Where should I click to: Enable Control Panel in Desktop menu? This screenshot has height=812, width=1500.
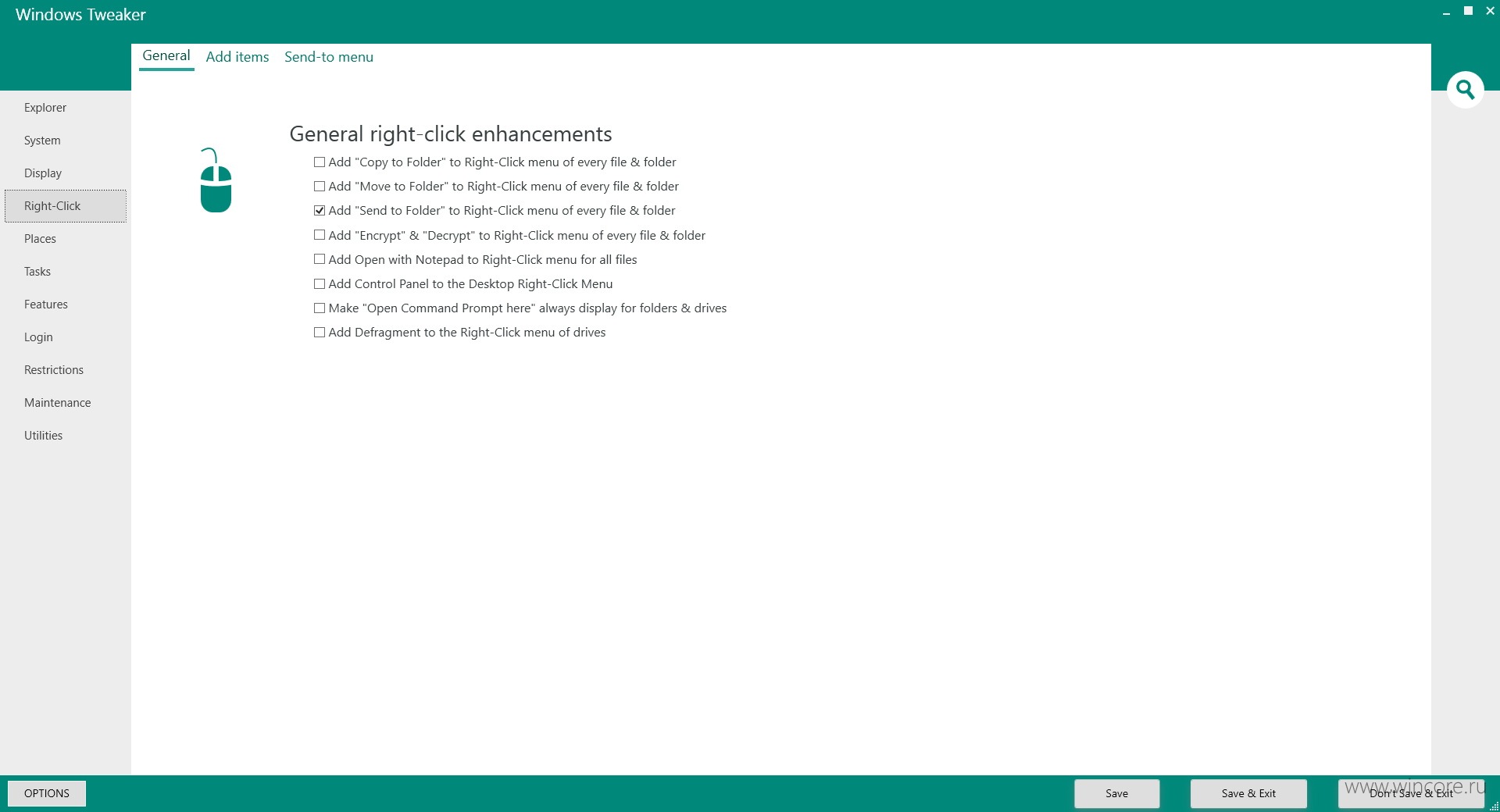click(x=320, y=284)
